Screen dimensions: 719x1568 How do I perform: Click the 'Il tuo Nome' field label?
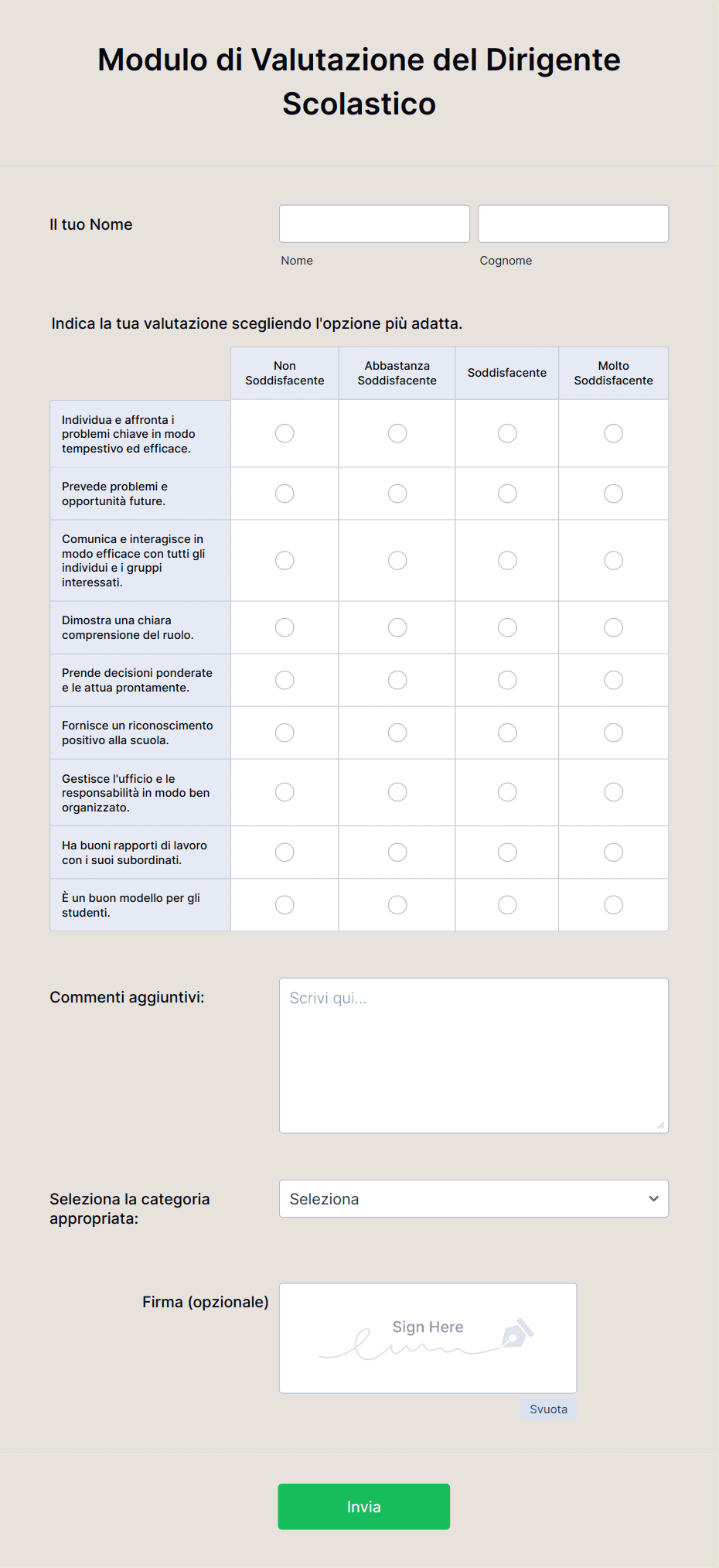point(90,224)
